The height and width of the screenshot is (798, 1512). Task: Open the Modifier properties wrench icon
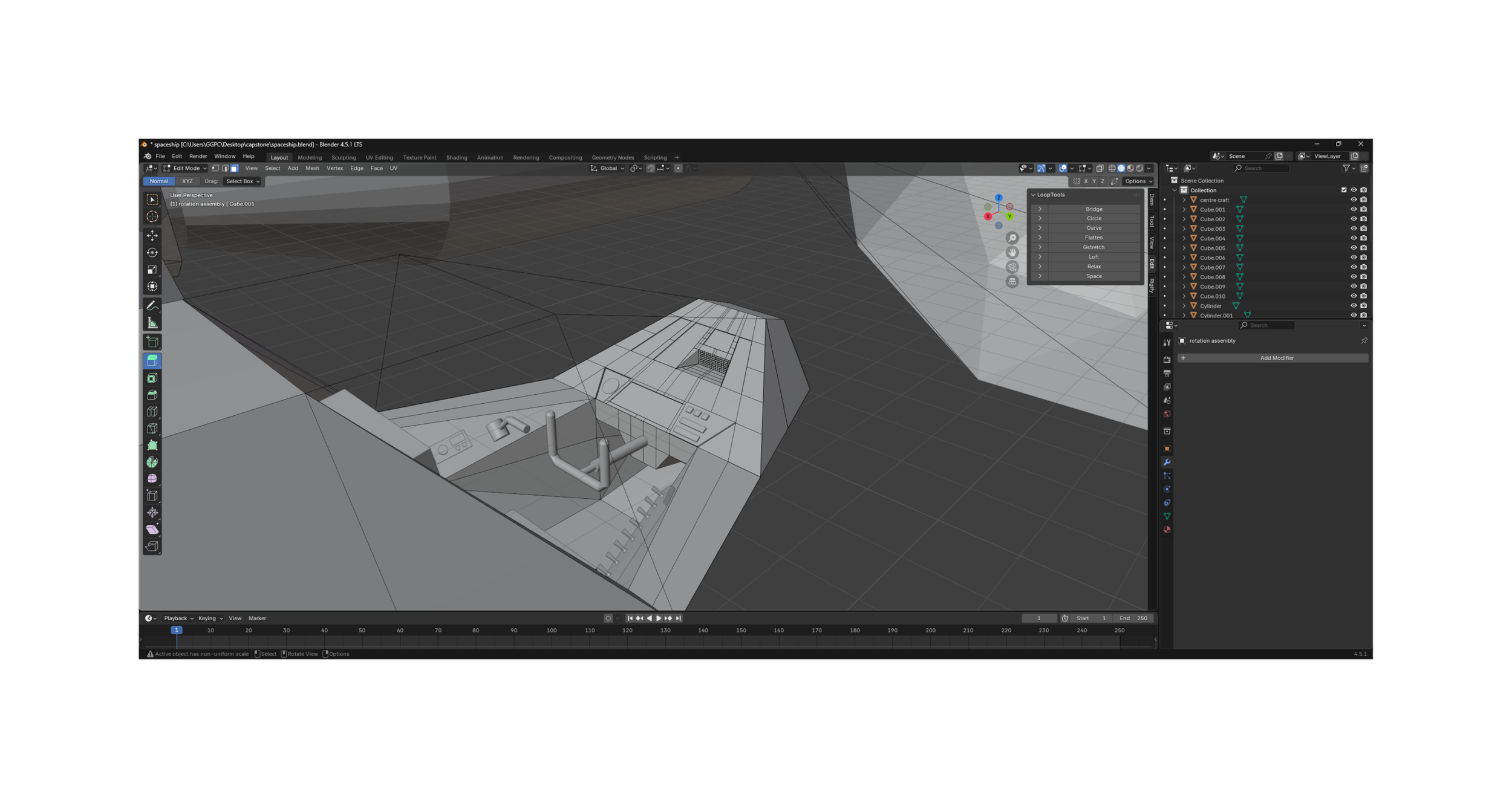pos(1167,461)
